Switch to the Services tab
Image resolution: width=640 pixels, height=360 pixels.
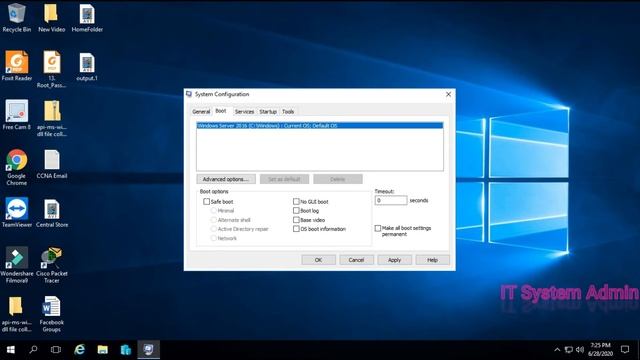tap(244, 111)
